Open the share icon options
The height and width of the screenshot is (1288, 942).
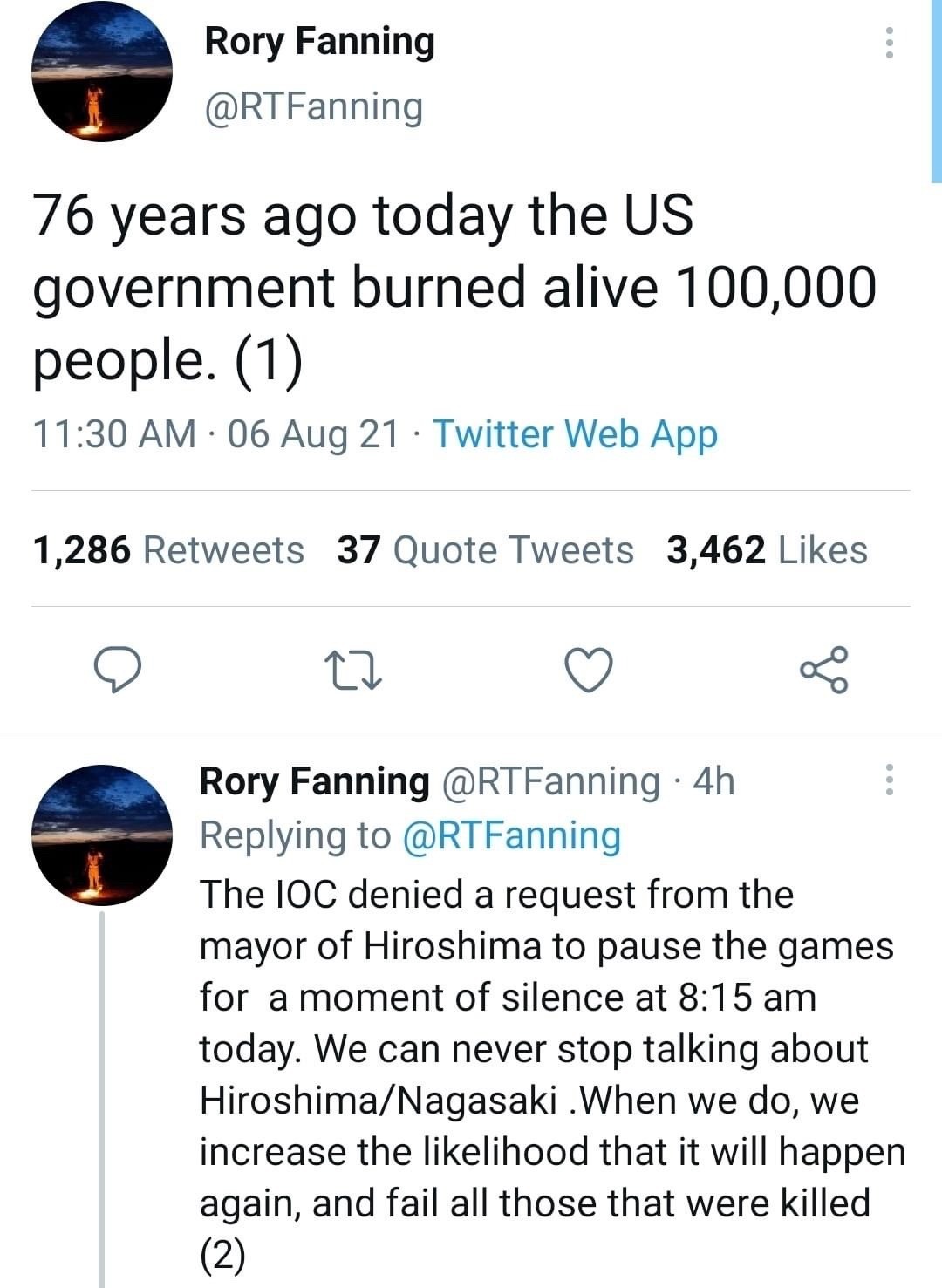pyautogui.click(x=823, y=670)
